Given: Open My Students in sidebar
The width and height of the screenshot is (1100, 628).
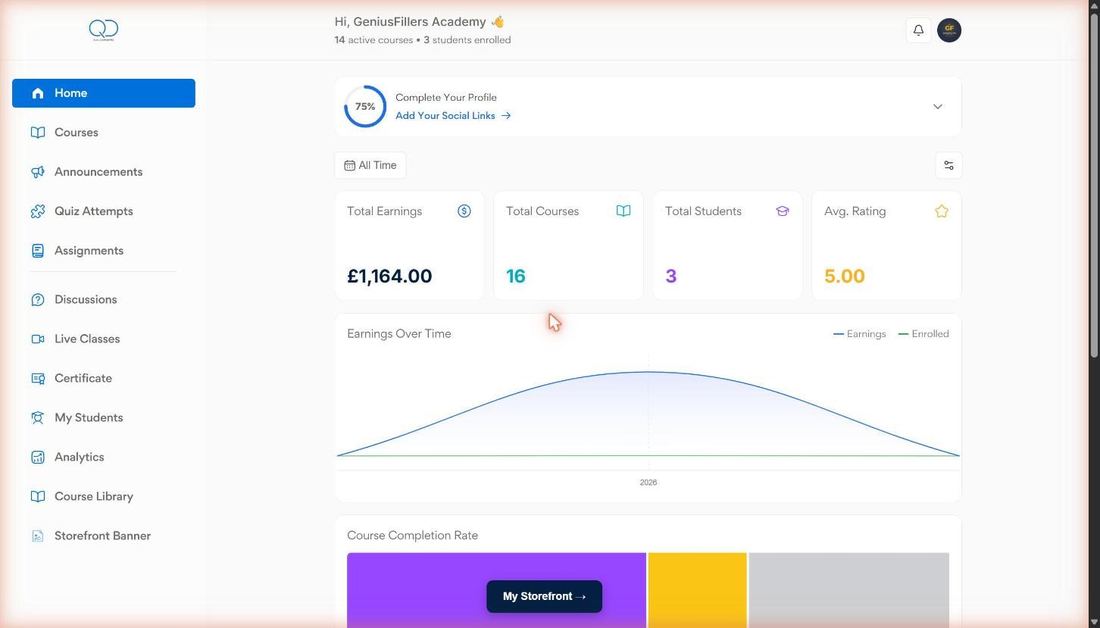Looking at the screenshot, I should point(104,417).
